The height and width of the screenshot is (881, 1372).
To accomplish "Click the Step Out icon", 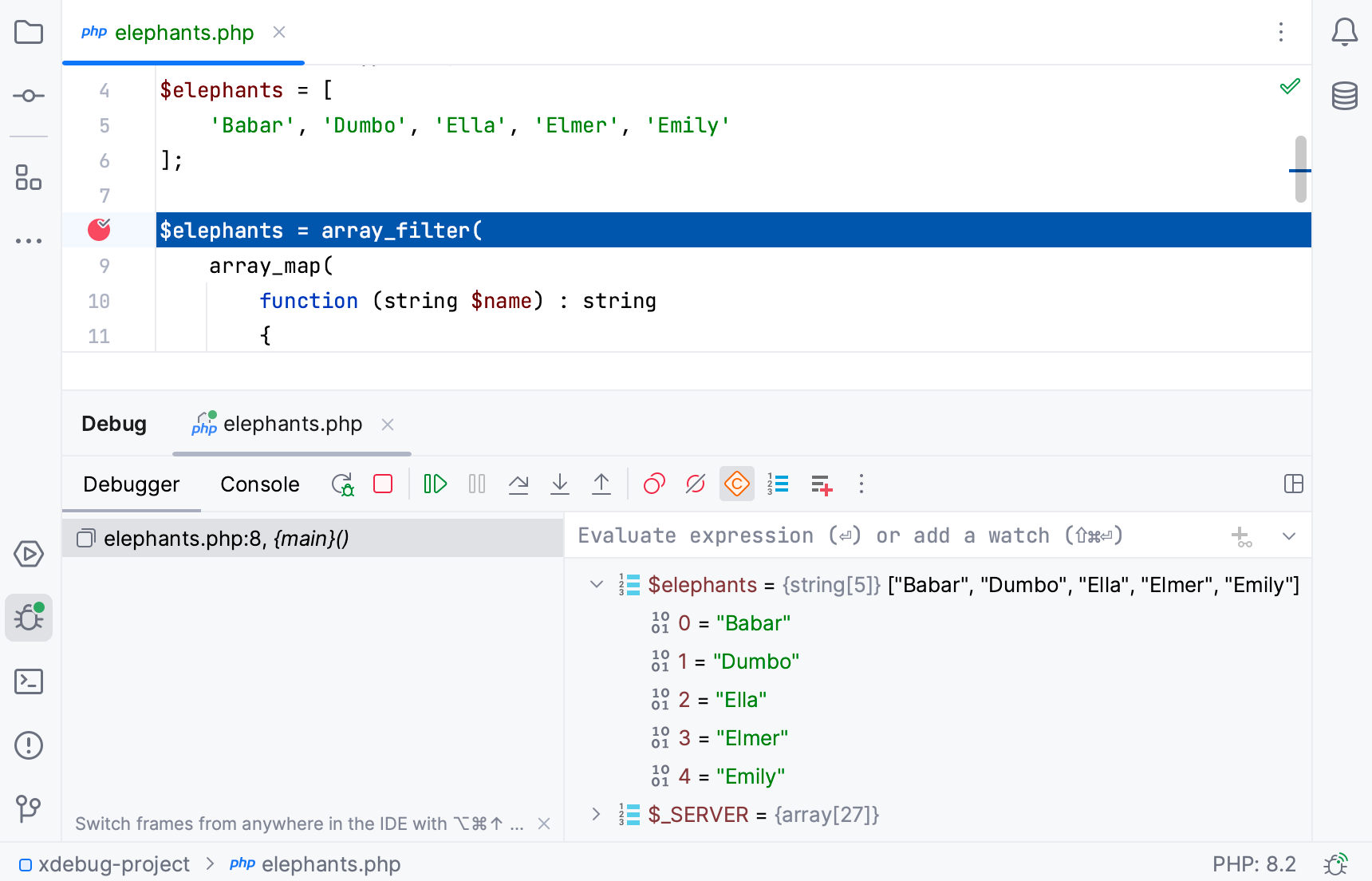I will tap(601, 484).
